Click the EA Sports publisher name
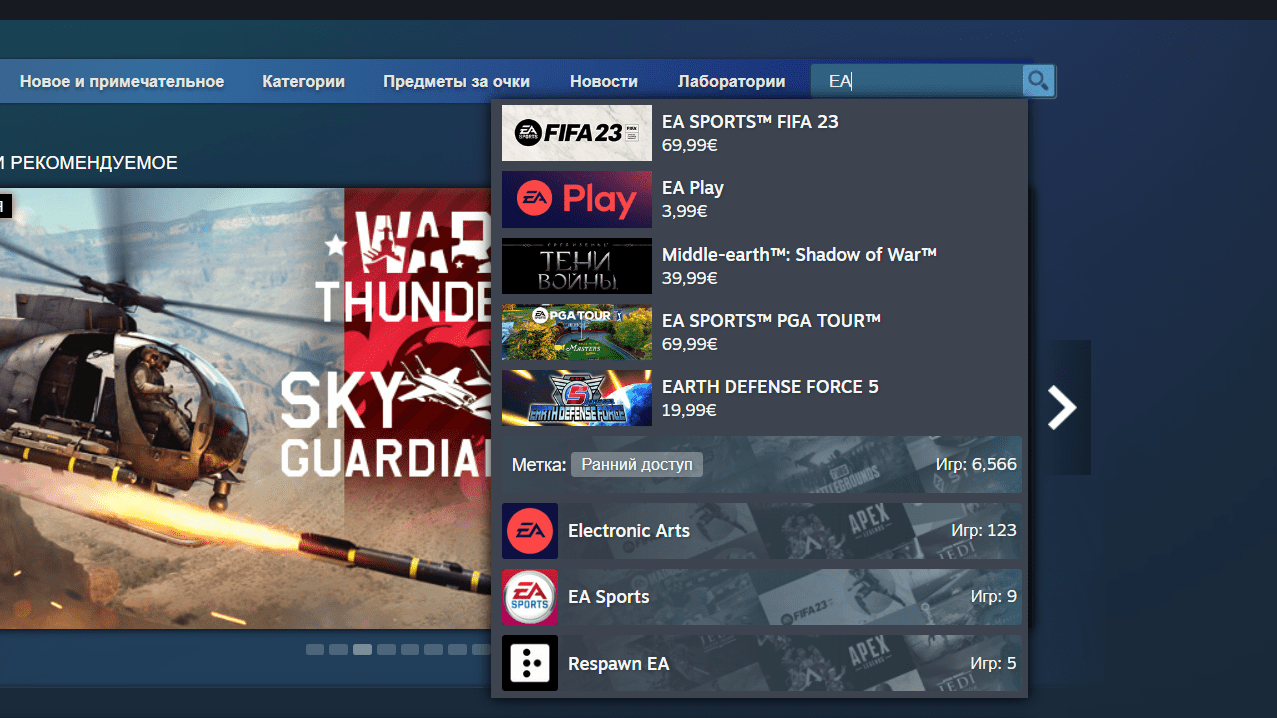Screen dimensions: 1277x718 pos(609,597)
